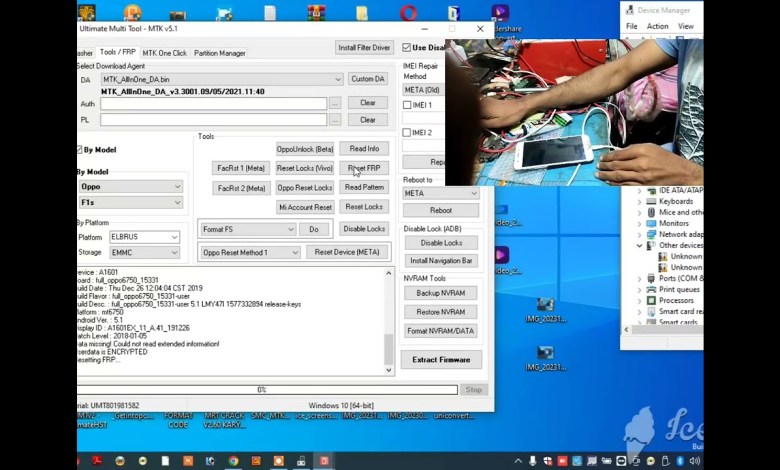Tick the IMEI 1 checkbox

tap(407, 105)
